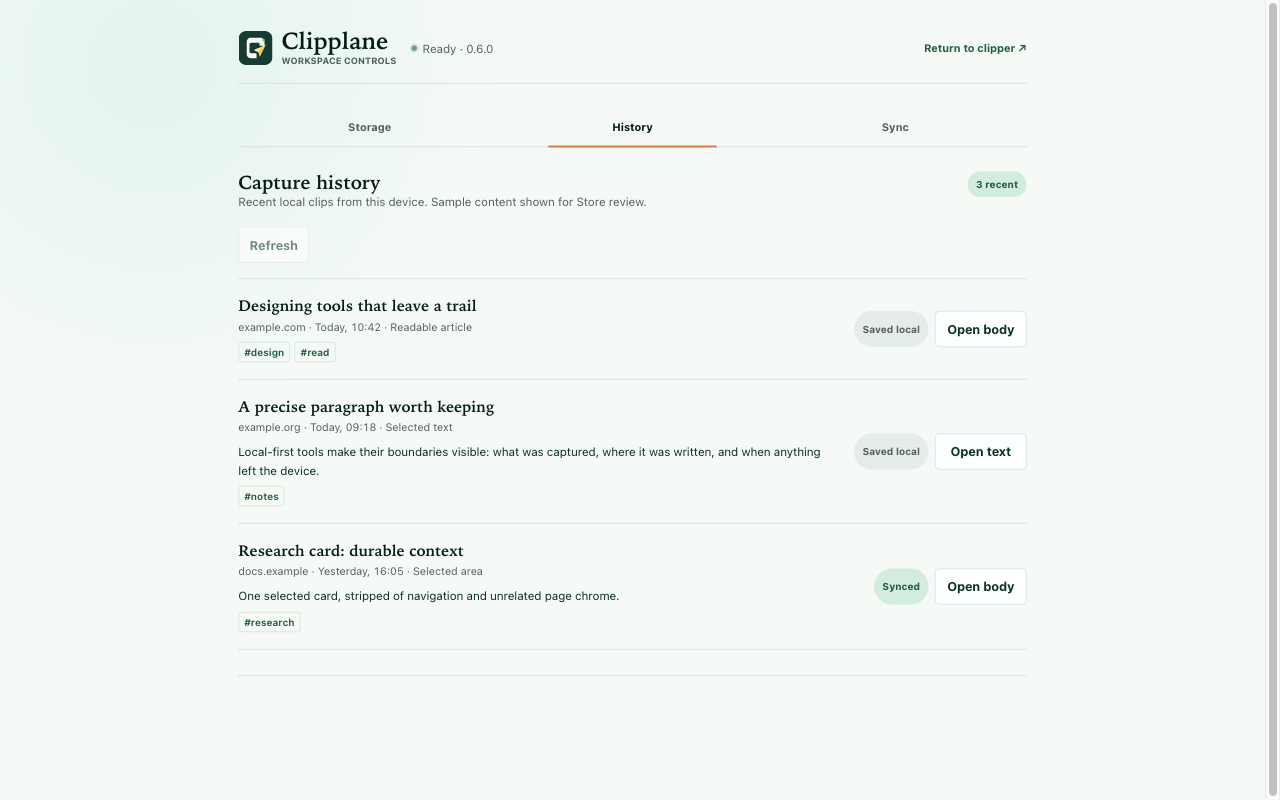Click the Synced status badge
The height and width of the screenshot is (800, 1280).
[901, 587]
